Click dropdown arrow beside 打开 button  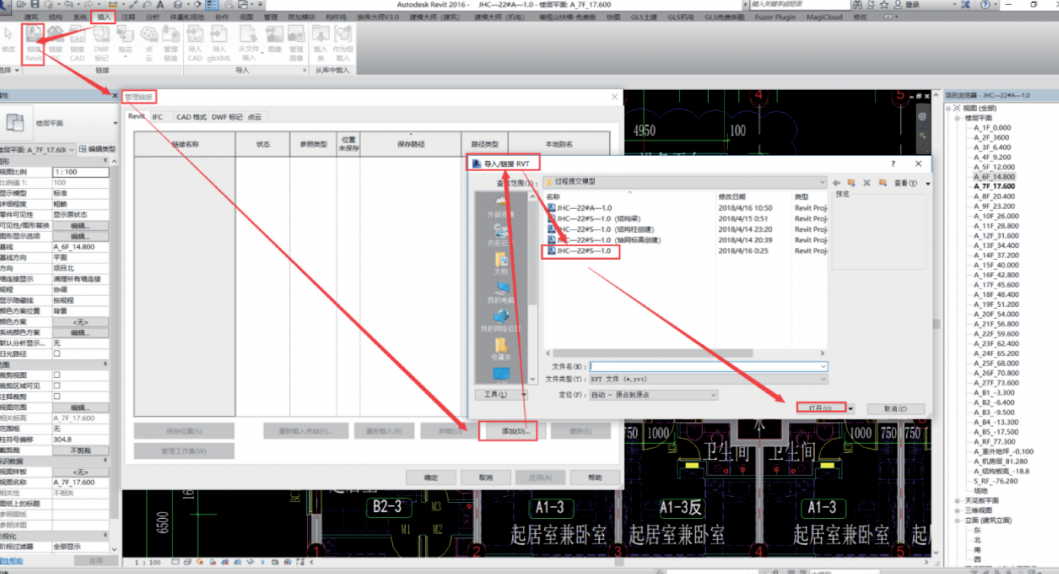coord(850,409)
